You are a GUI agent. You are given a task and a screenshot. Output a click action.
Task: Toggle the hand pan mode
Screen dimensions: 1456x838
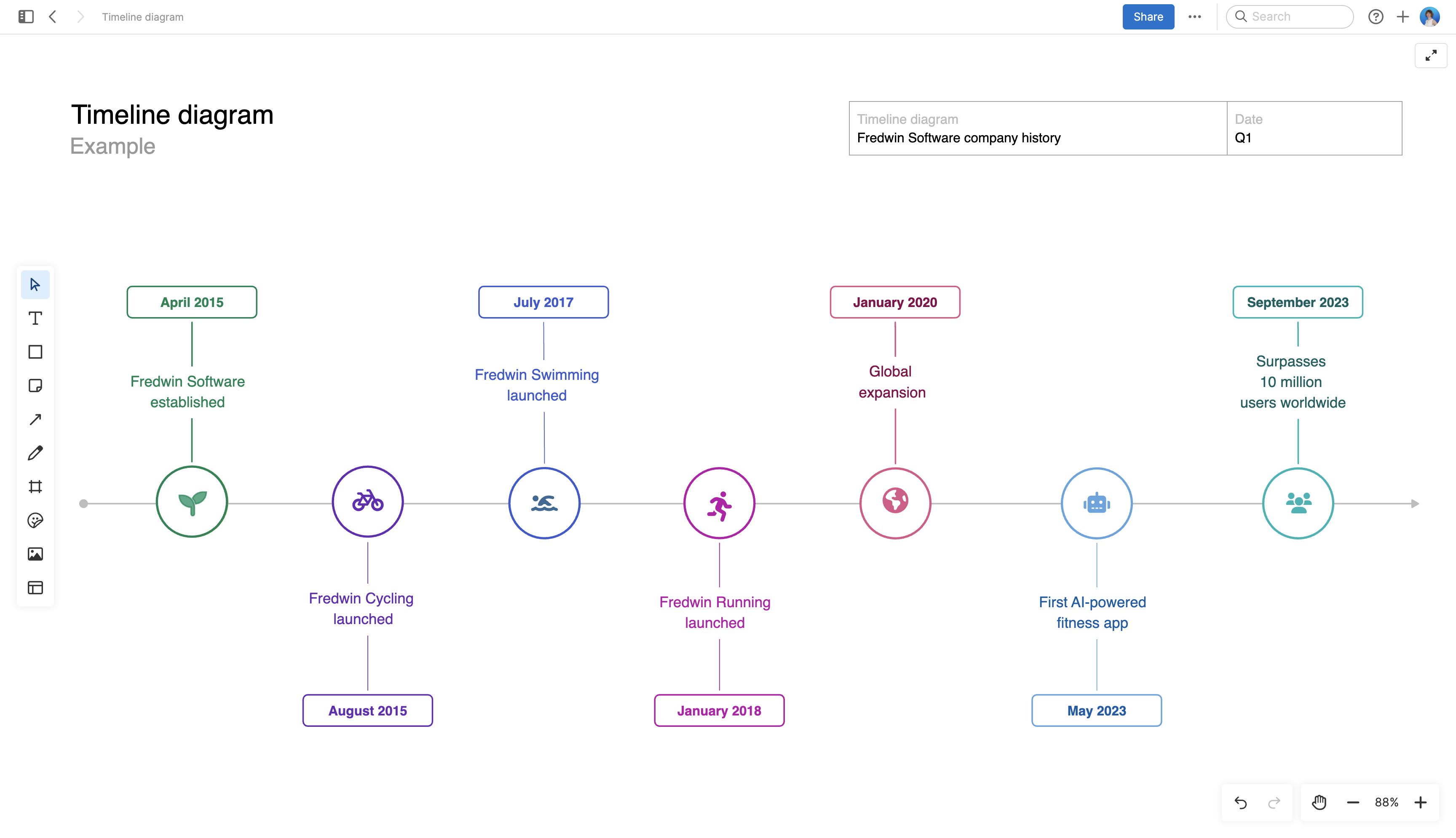pyautogui.click(x=1319, y=802)
